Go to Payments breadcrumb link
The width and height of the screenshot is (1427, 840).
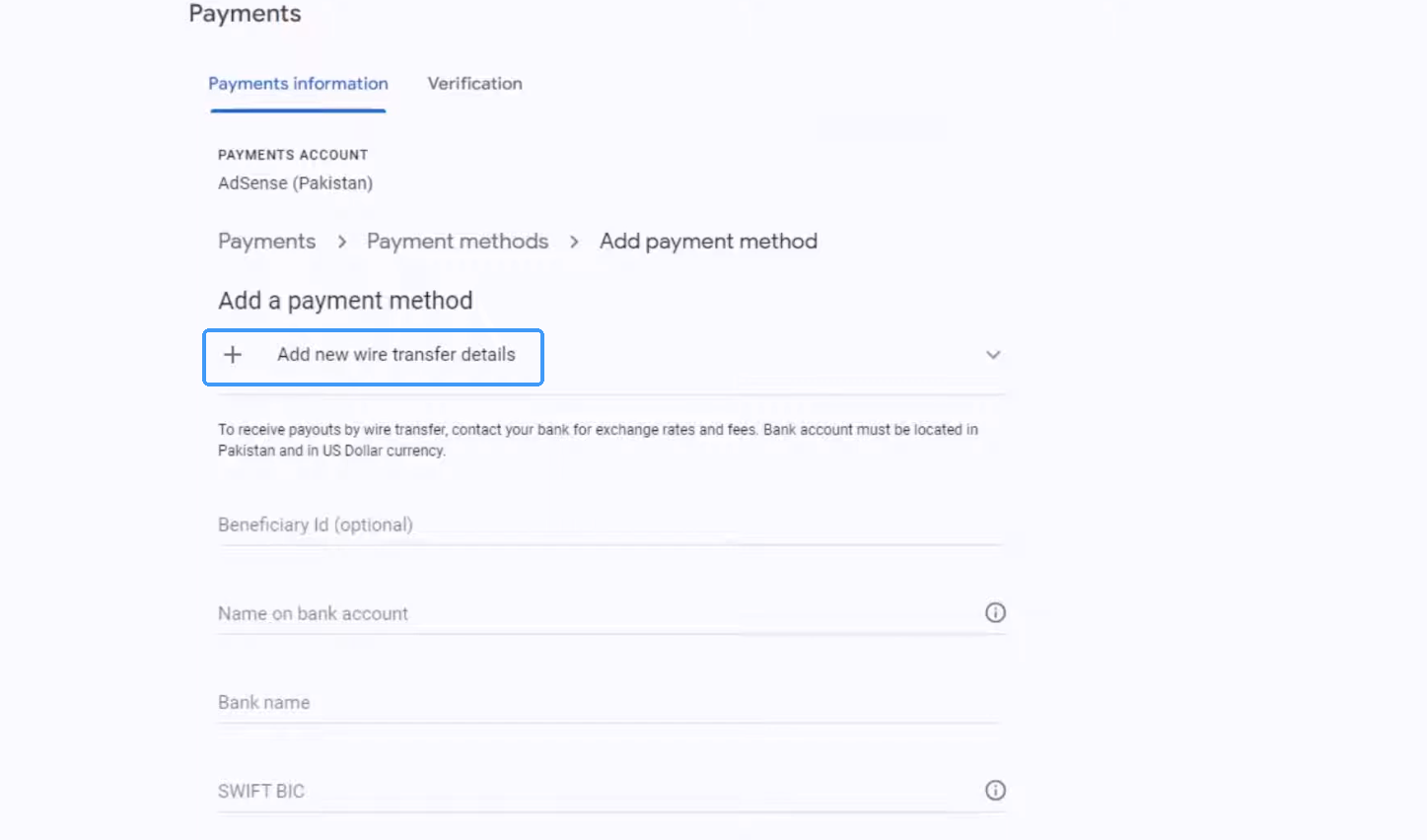266,242
